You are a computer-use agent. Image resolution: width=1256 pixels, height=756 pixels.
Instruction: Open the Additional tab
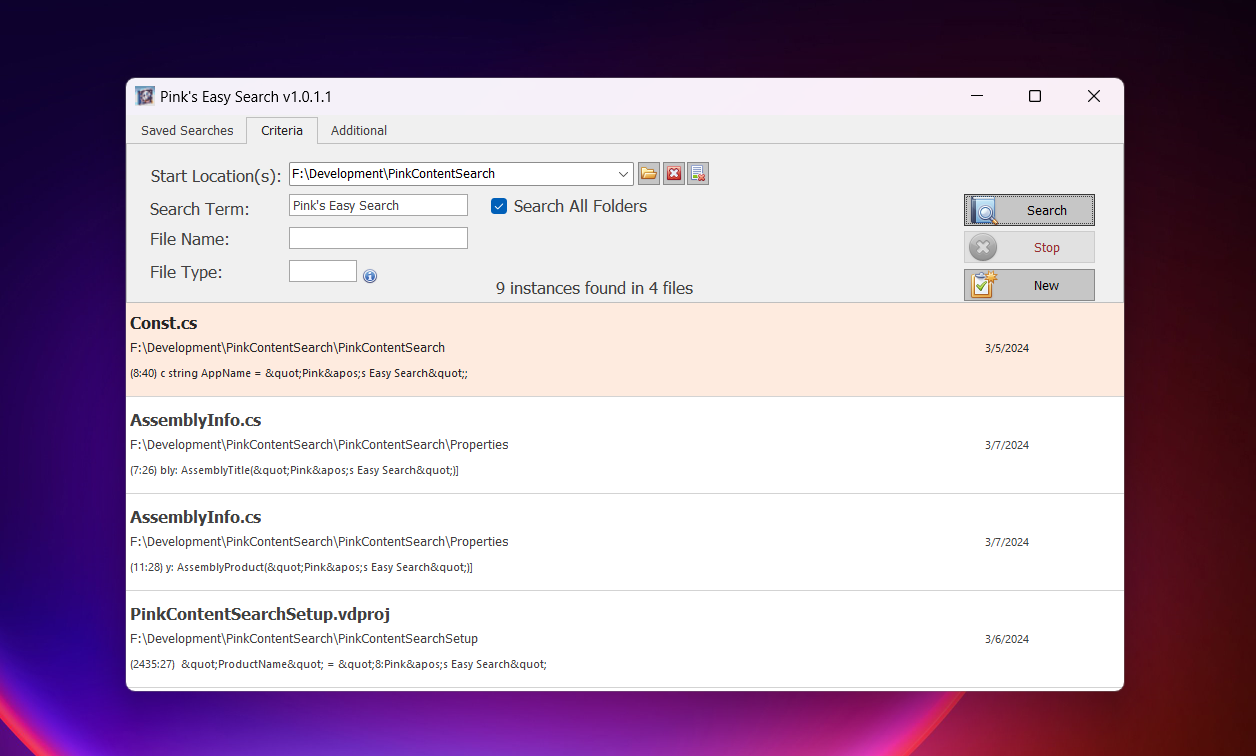tap(359, 131)
